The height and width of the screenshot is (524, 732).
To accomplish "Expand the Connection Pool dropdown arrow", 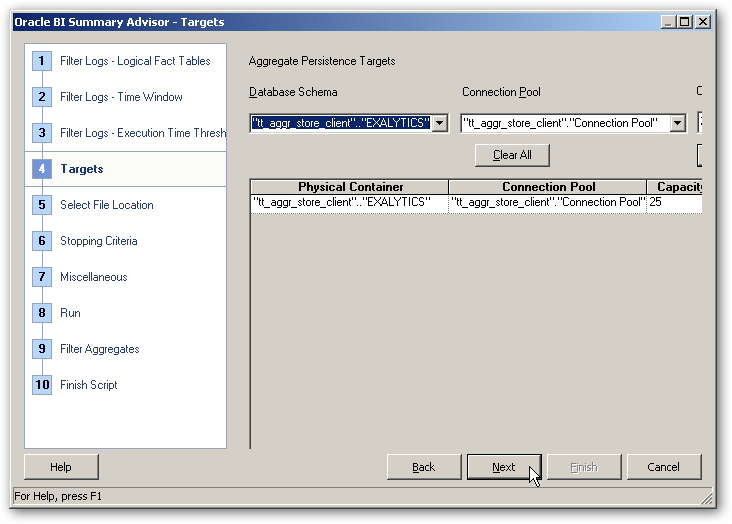I will (x=677, y=123).
